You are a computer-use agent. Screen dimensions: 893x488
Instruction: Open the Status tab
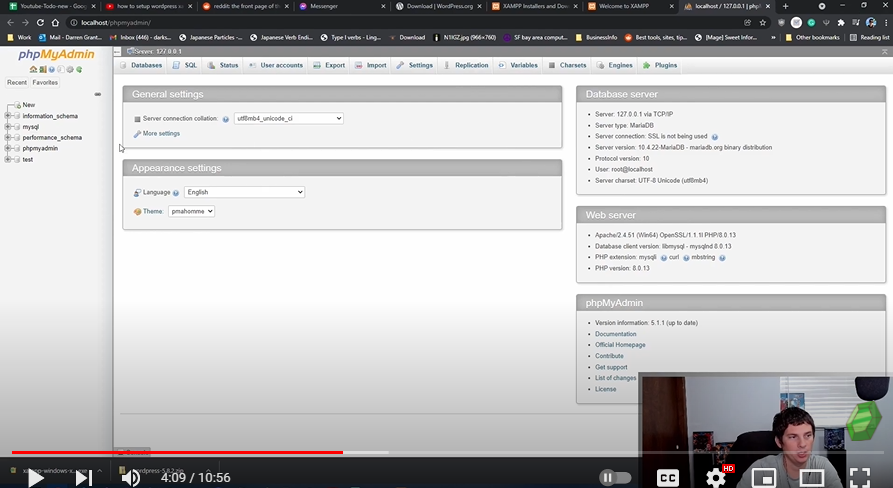[223, 65]
